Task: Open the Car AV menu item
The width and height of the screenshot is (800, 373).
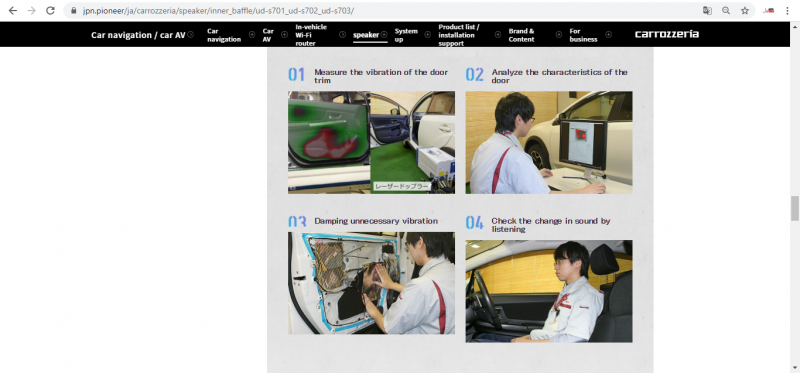Action: pos(268,35)
